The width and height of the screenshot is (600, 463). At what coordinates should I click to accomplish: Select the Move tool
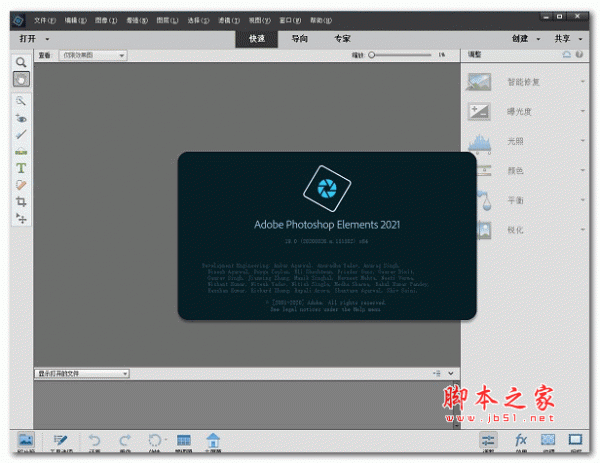(x=21, y=218)
